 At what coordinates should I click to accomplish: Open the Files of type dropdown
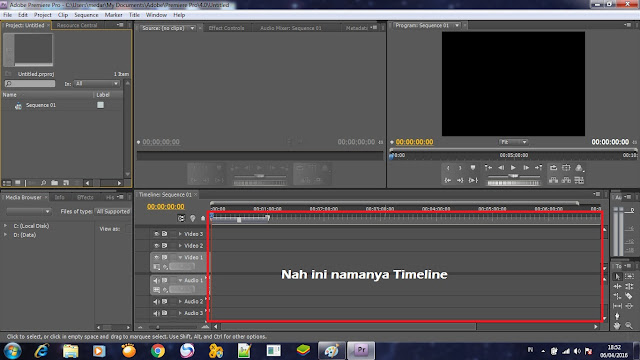coord(112,211)
